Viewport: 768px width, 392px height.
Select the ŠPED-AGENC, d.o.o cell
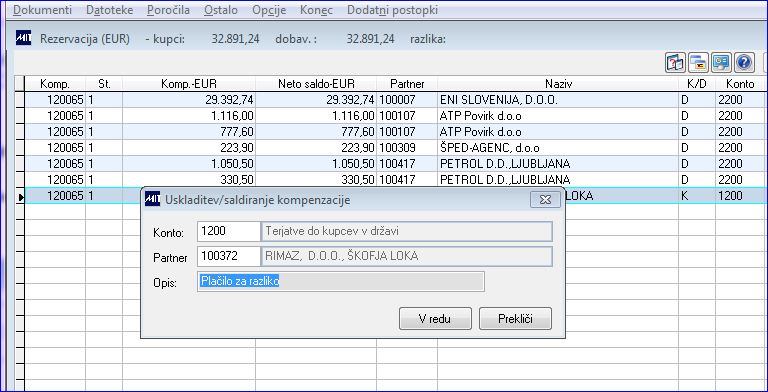tap(558, 148)
